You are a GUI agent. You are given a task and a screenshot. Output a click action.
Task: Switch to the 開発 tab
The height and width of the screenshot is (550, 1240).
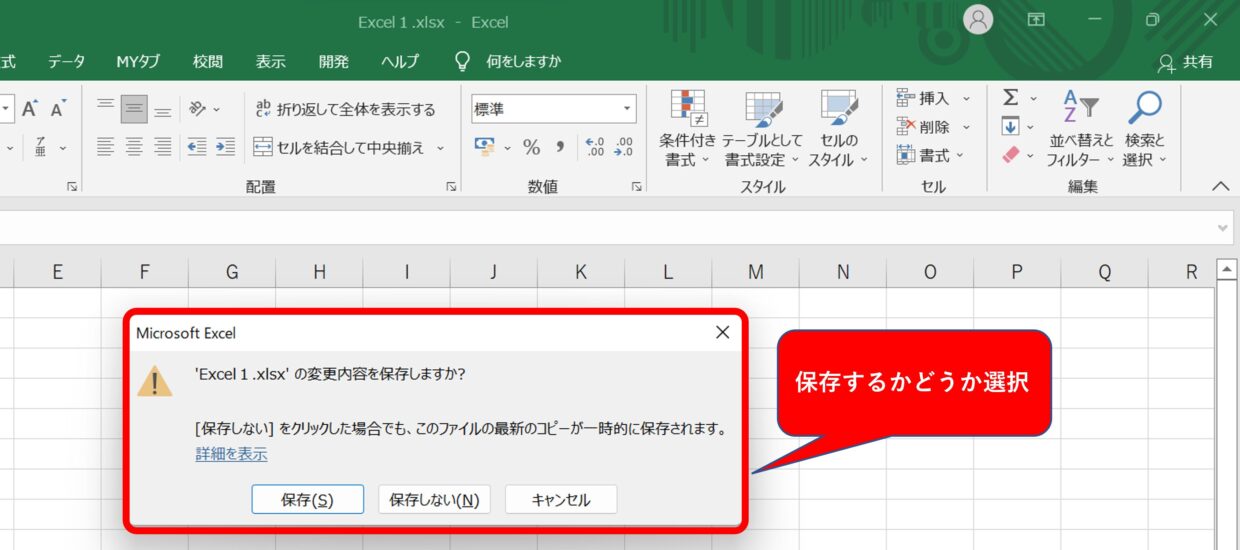(x=334, y=61)
